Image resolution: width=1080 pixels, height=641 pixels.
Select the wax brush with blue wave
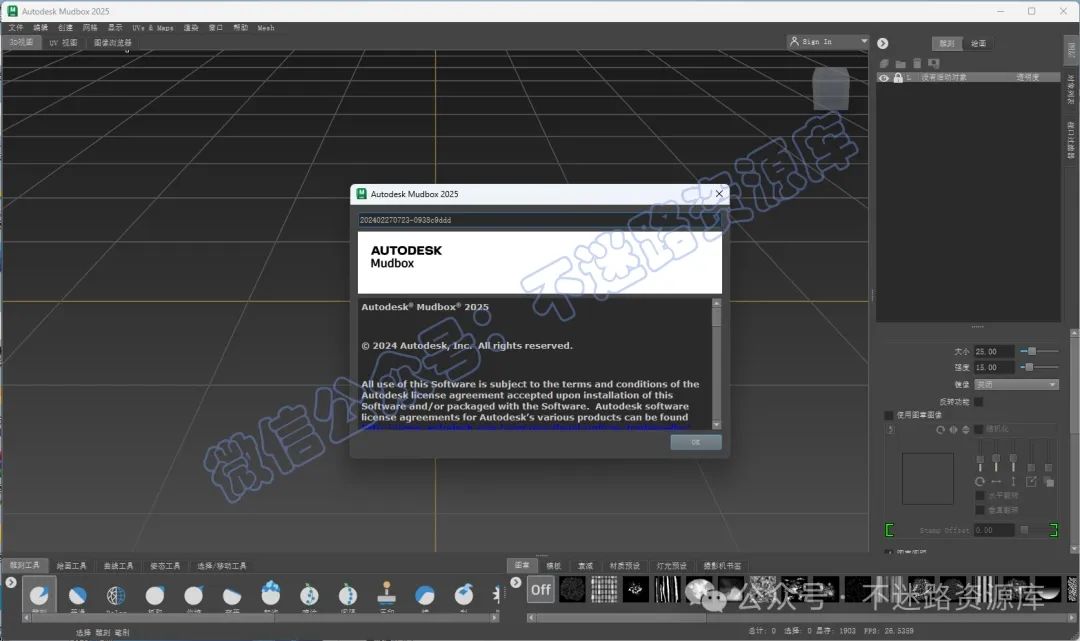click(x=425, y=595)
